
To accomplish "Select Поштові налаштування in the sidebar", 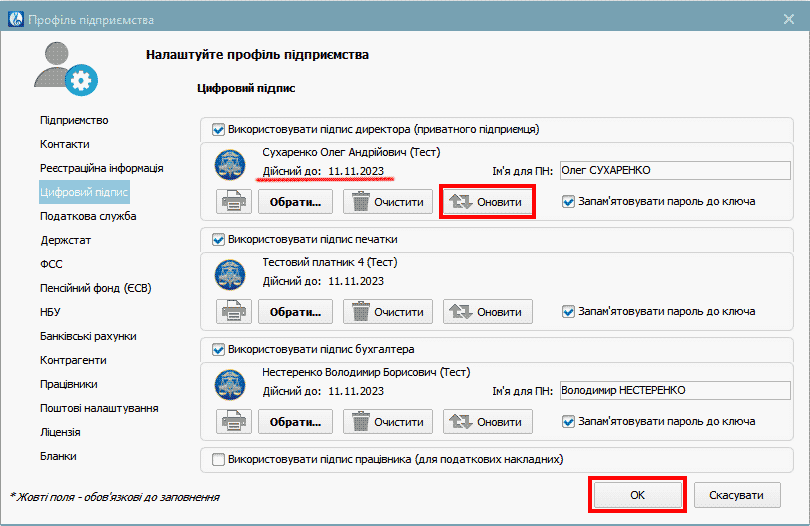I will [99, 408].
